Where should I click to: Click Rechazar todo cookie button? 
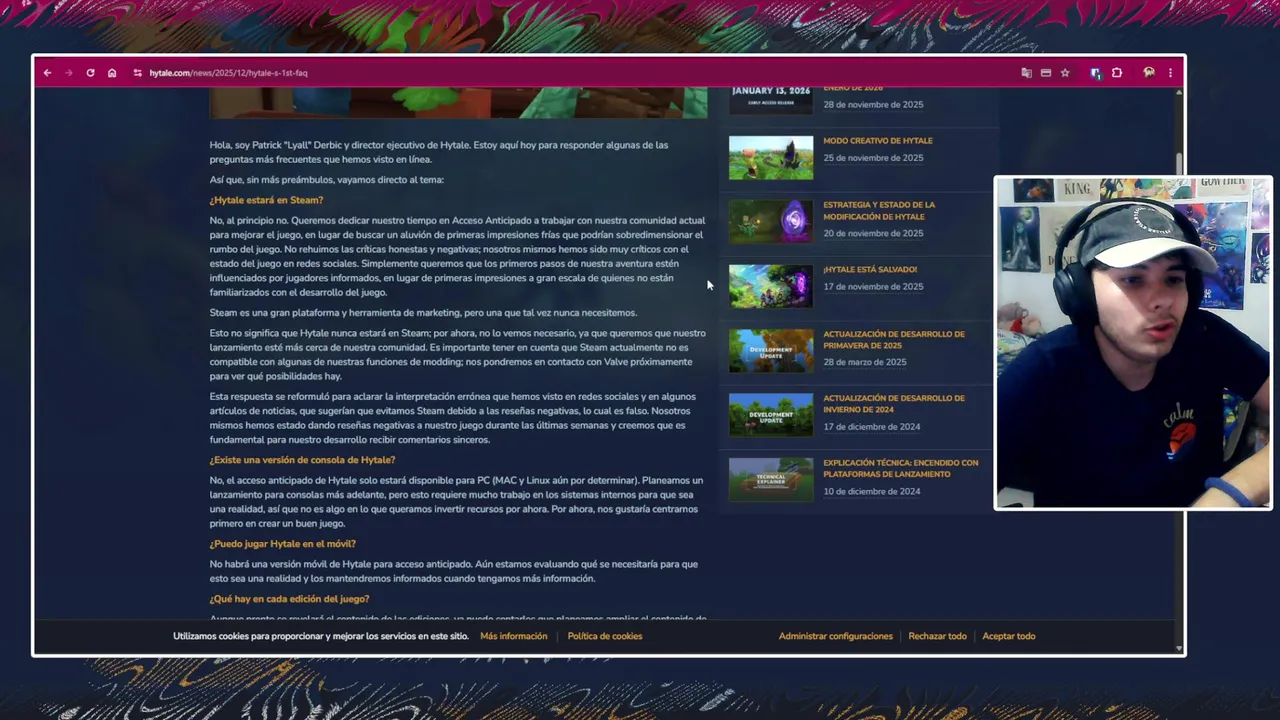tap(938, 636)
